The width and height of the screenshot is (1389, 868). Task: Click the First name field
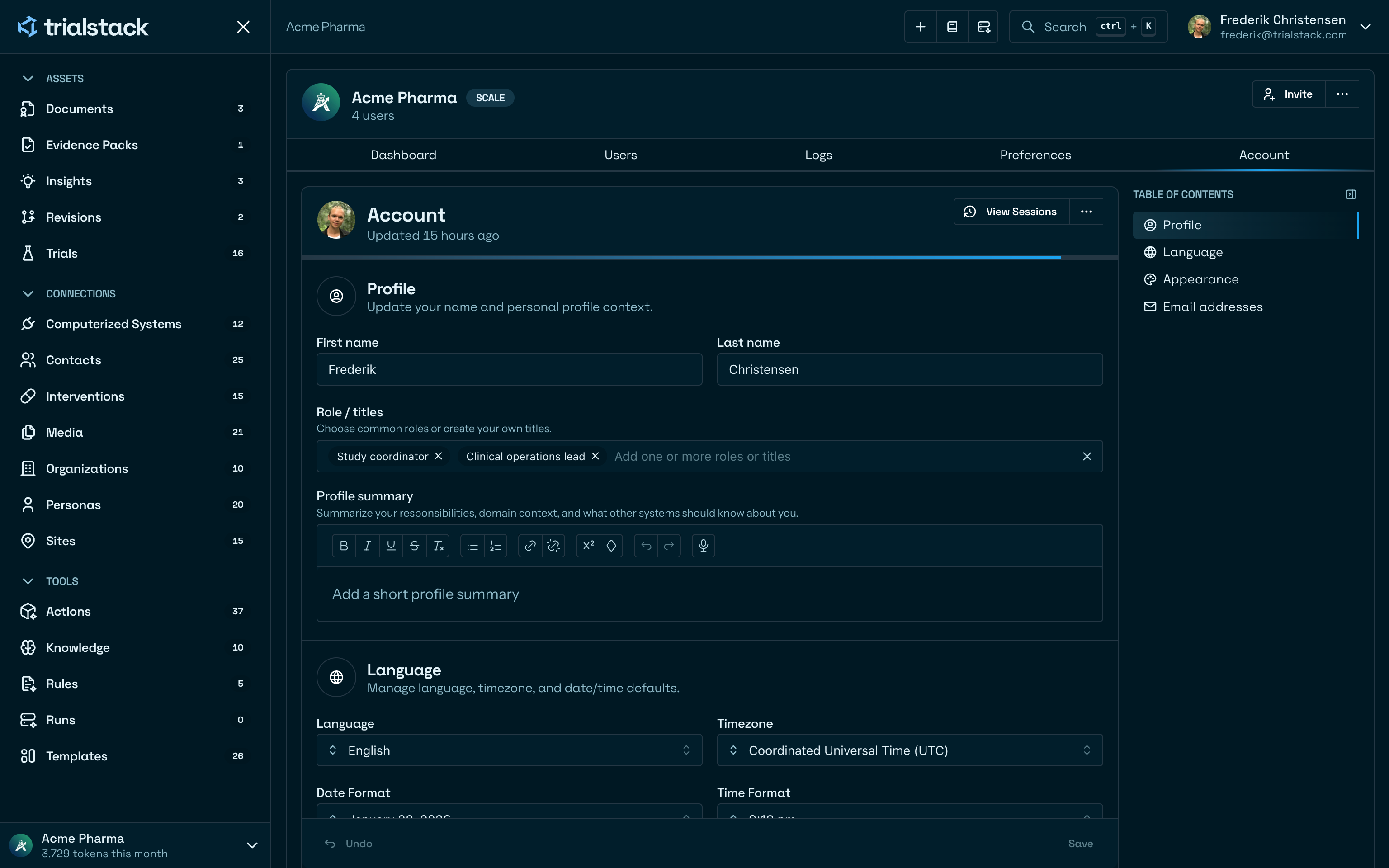pyautogui.click(x=509, y=369)
